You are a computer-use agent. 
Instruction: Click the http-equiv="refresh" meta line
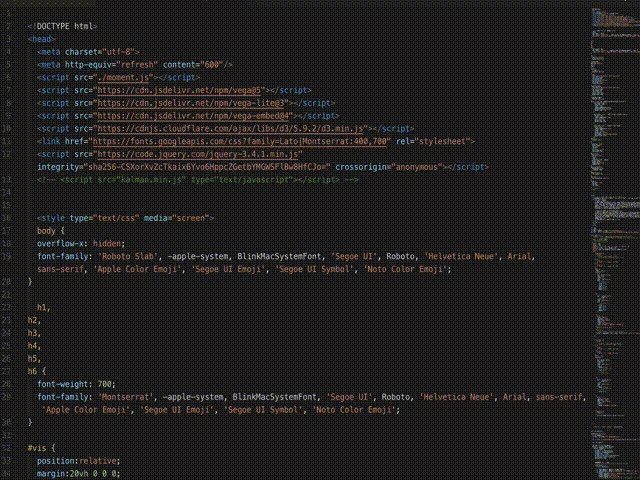click(135, 64)
